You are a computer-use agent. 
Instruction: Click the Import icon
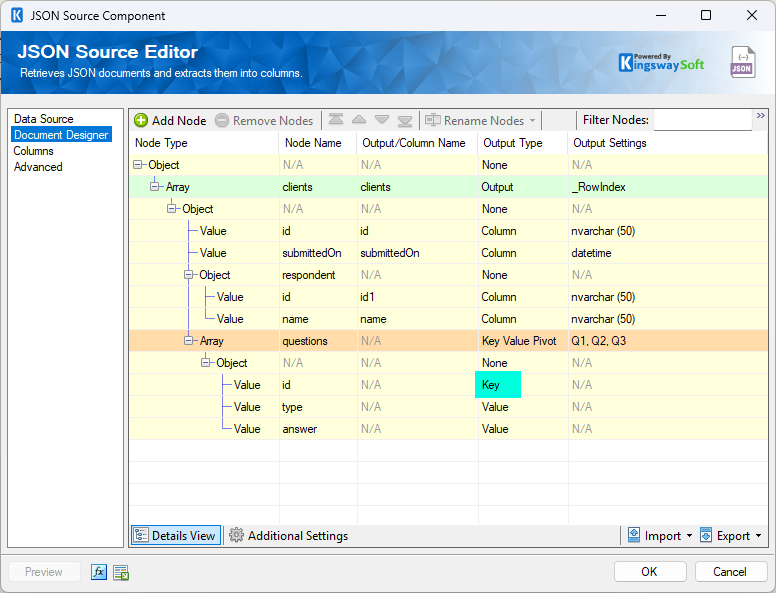[633, 535]
